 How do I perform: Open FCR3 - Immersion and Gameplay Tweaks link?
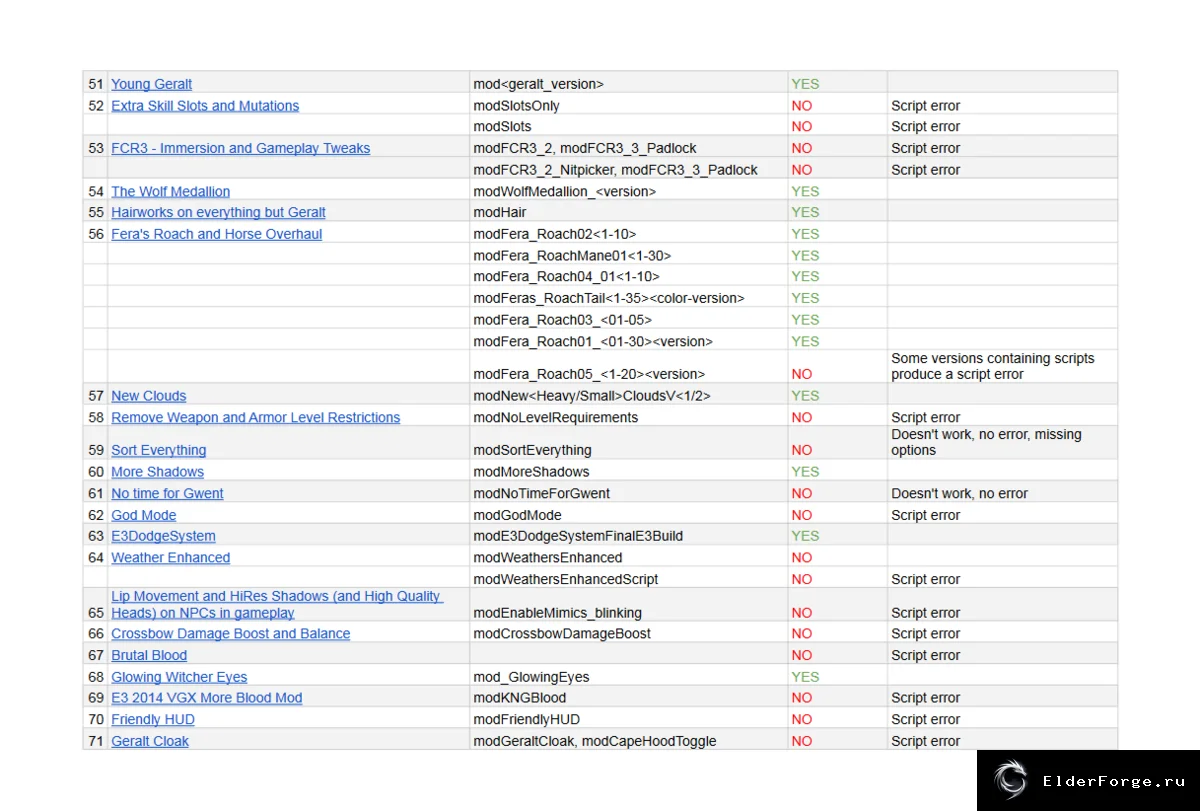tap(240, 148)
